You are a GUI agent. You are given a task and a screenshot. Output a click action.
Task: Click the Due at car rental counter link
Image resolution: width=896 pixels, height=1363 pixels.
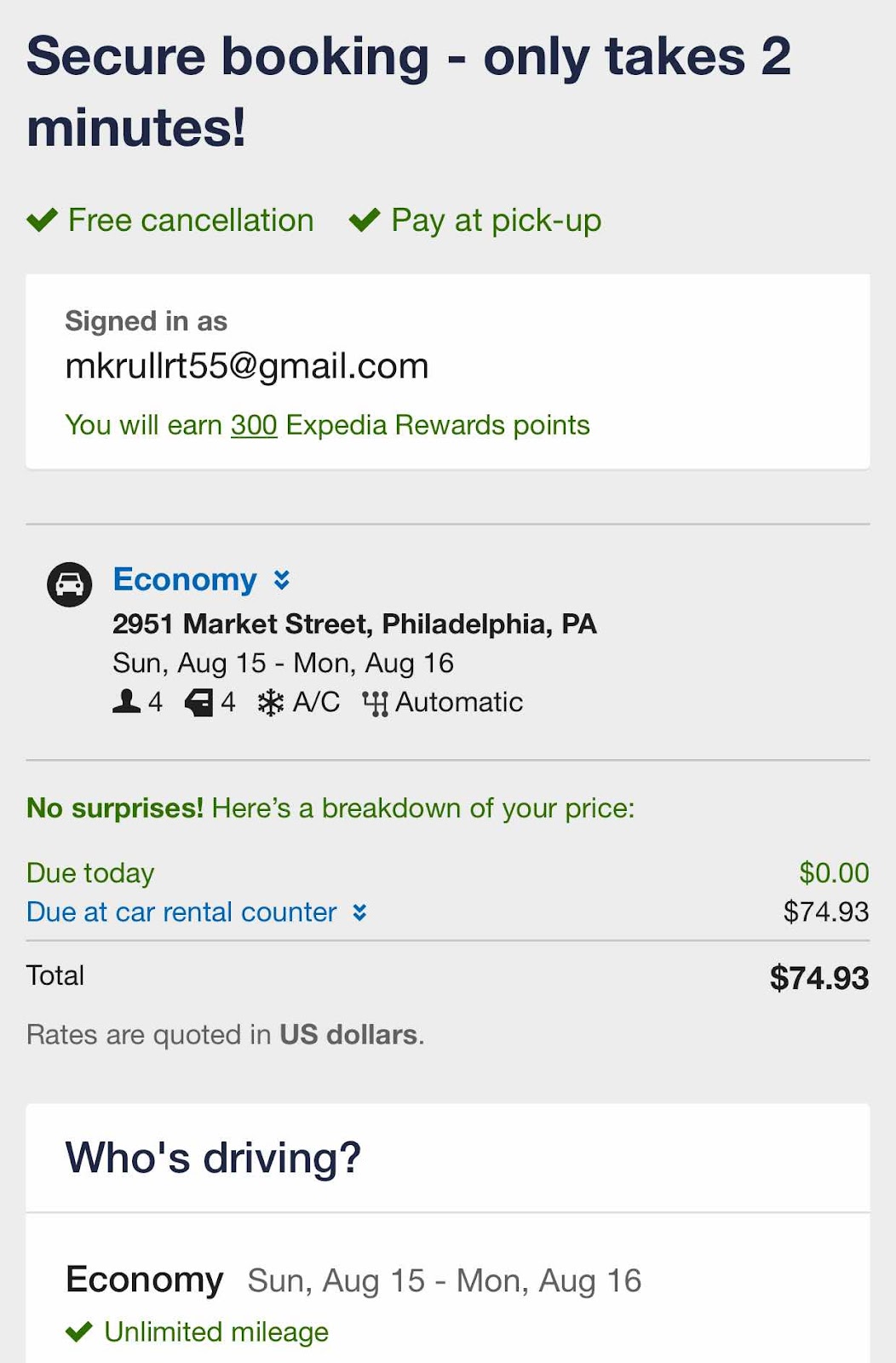[181, 912]
